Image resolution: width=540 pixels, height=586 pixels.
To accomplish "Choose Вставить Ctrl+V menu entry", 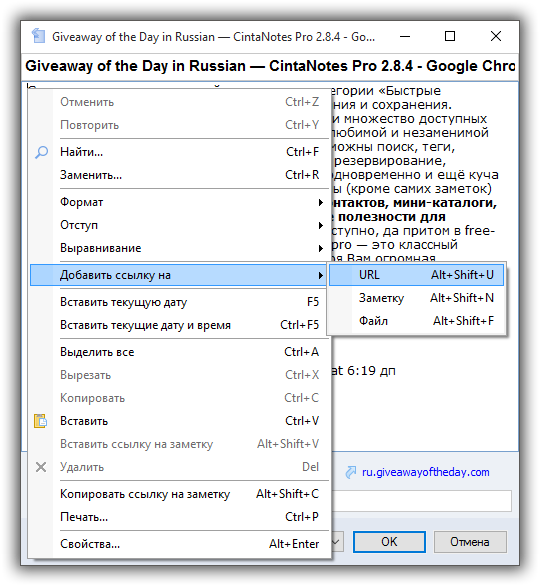I will [x=179, y=421].
